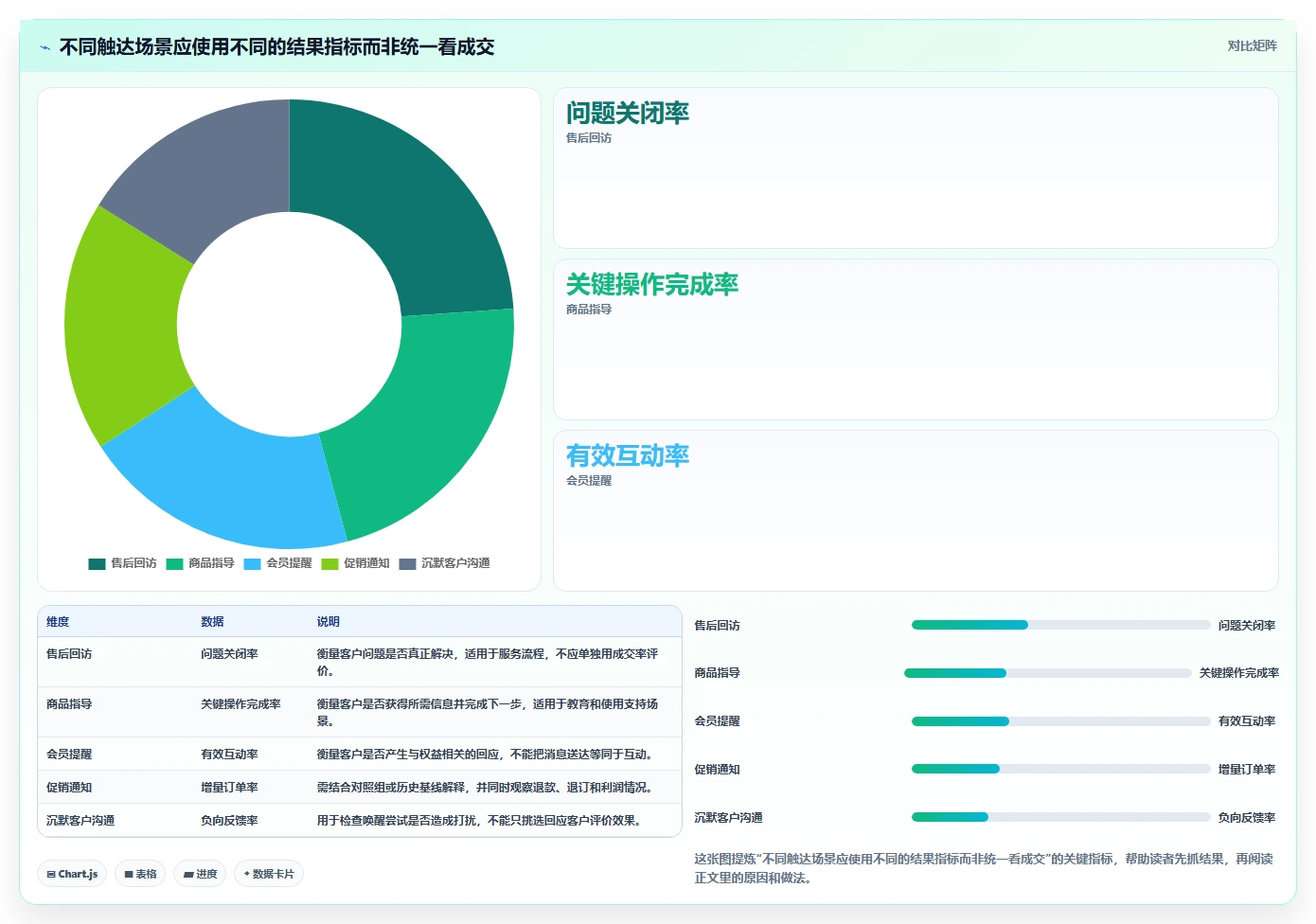Image resolution: width=1316 pixels, height=924 pixels.
Task: Click the 商品指导 progress bar
Action: 1047,673
